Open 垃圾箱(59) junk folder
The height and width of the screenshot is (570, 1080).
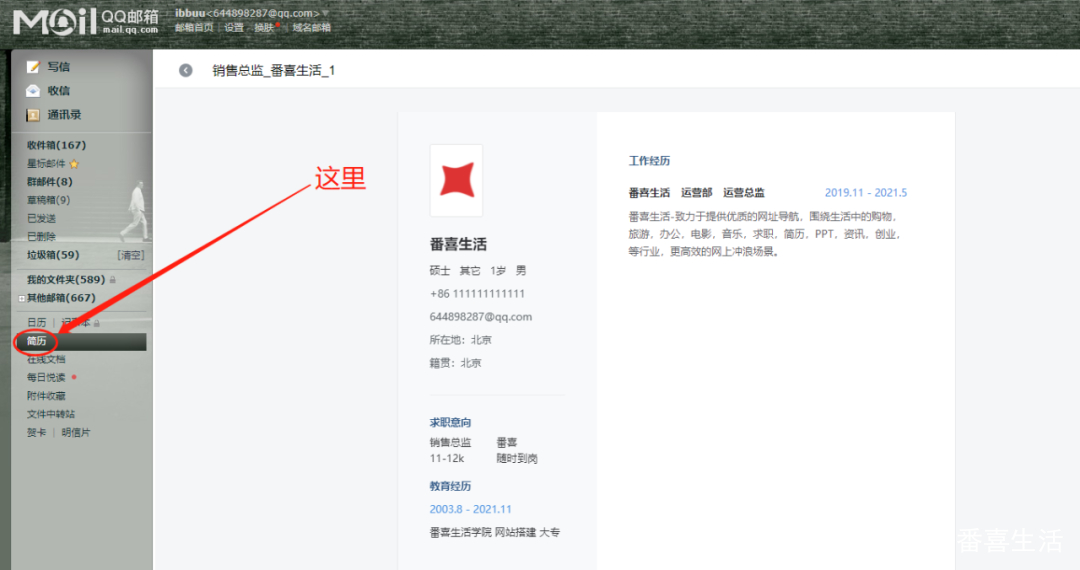tap(53, 255)
